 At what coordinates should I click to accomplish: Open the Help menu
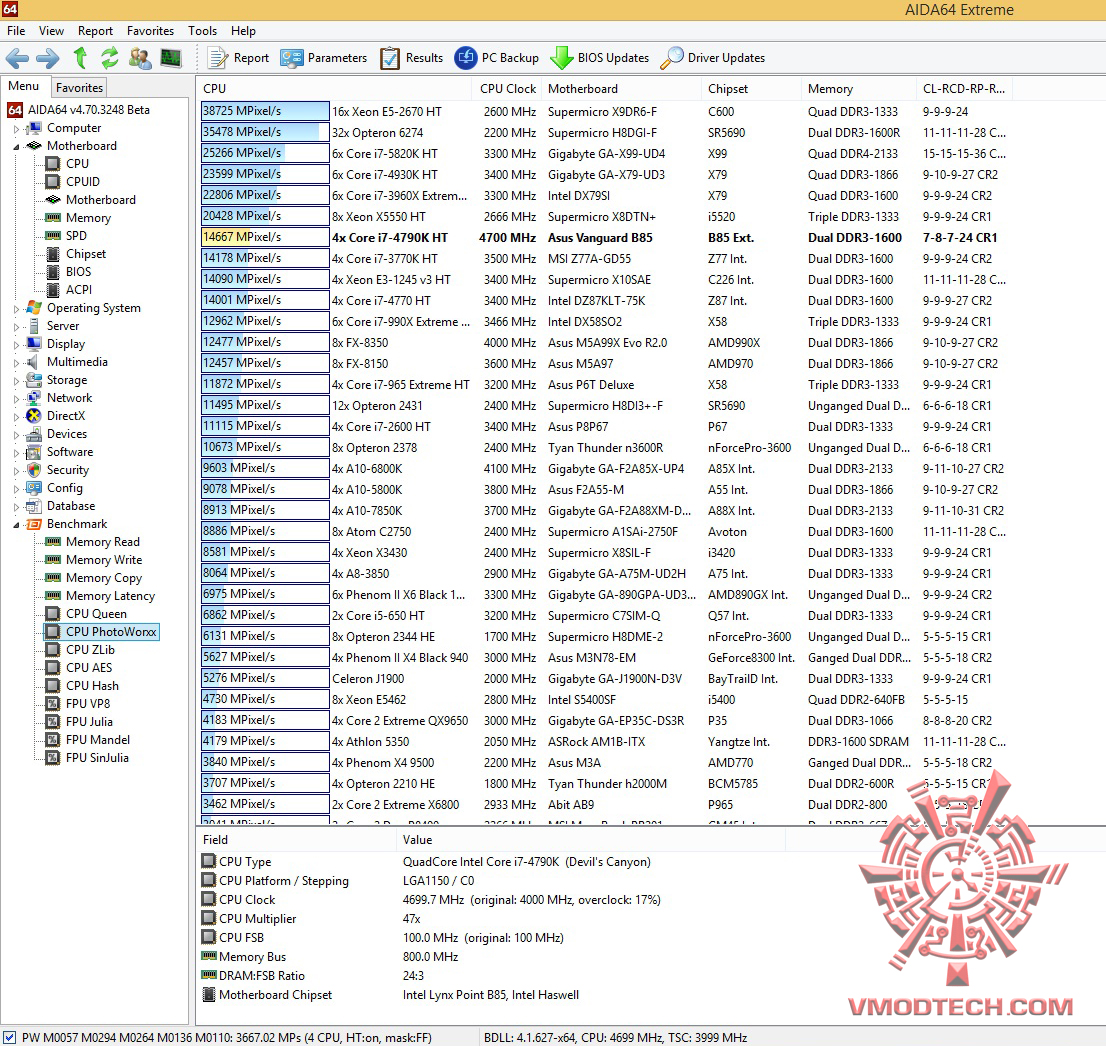[x=243, y=31]
